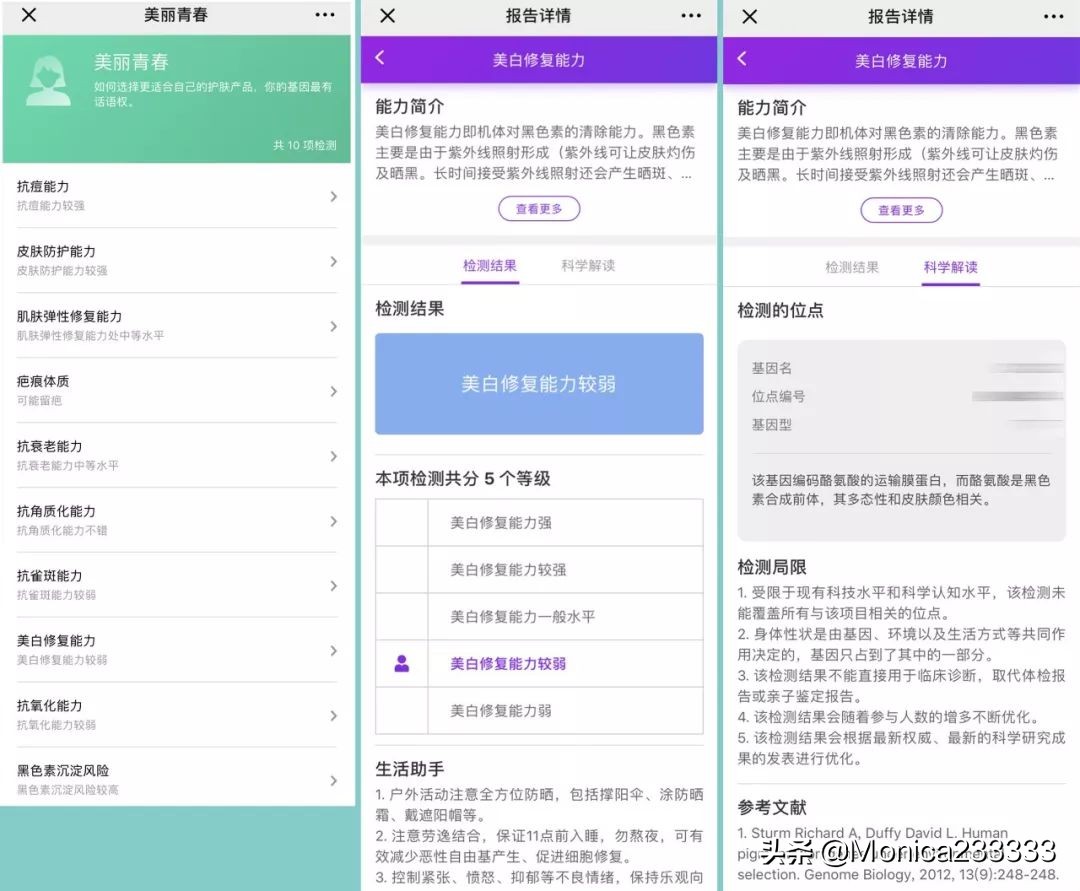Click the person icon marking 美白修复能力较弱 level
1080x891 pixels.
[403, 665]
